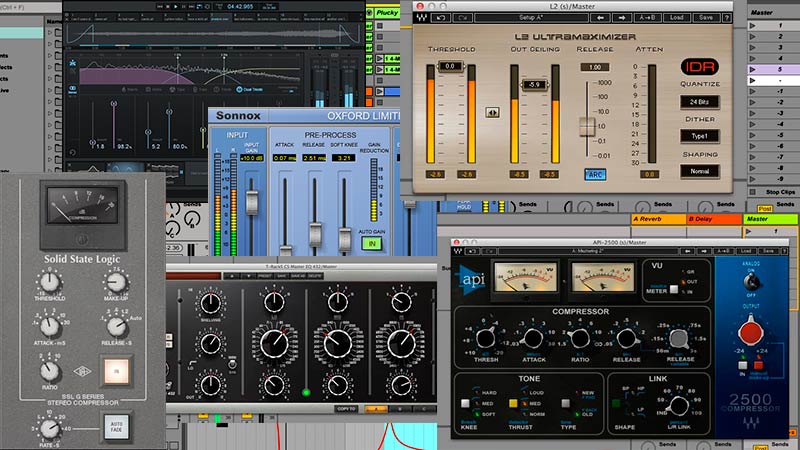Click the Waves logo in L2 toolbar

click(x=422, y=18)
